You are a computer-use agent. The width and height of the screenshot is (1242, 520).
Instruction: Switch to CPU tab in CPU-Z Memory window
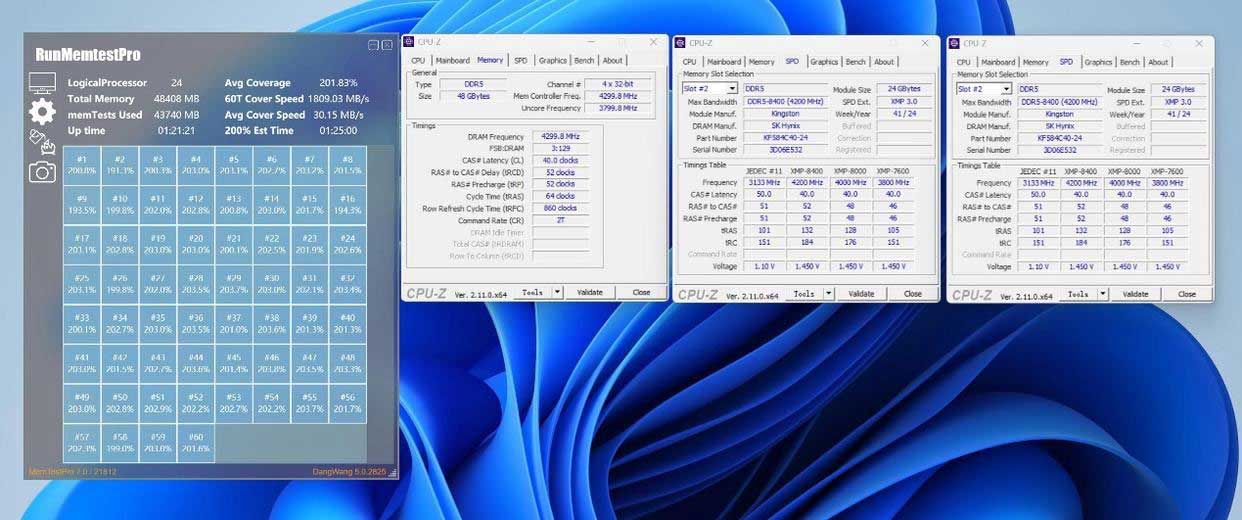[418, 60]
